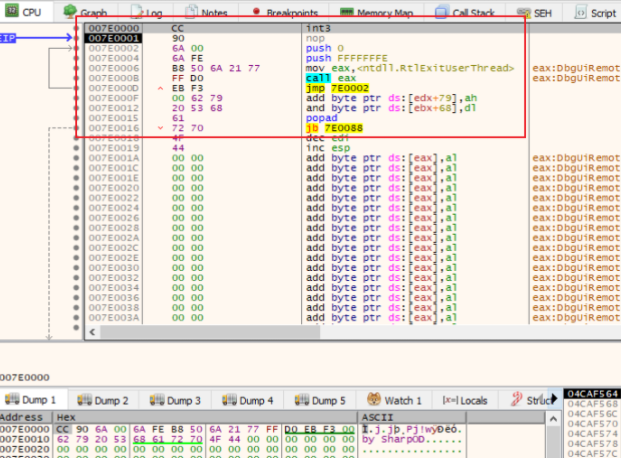Viewport: 621px width, 458px height.
Task: Select CC byte in dump row 007E0000
Action: click(63, 429)
